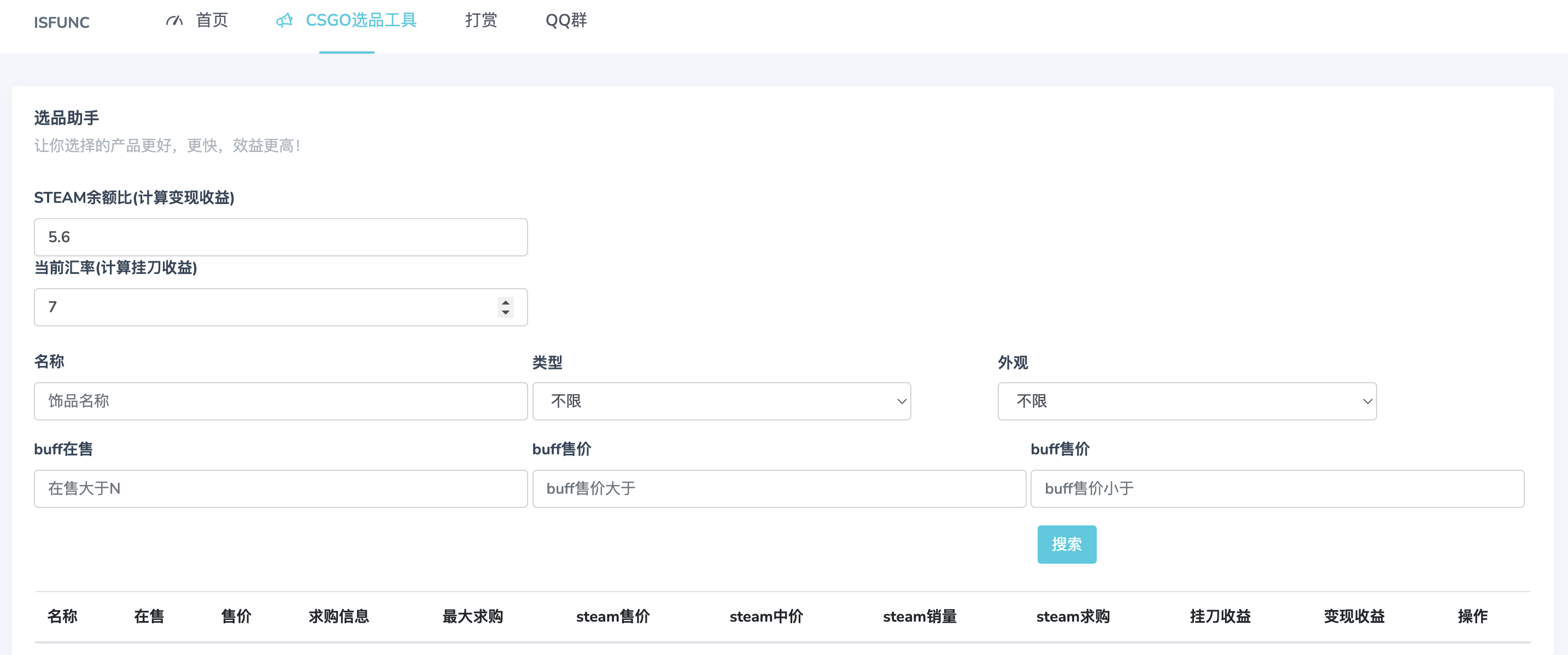Focus the 饰品名称 name input

pyautogui.click(x=280, y=401)
